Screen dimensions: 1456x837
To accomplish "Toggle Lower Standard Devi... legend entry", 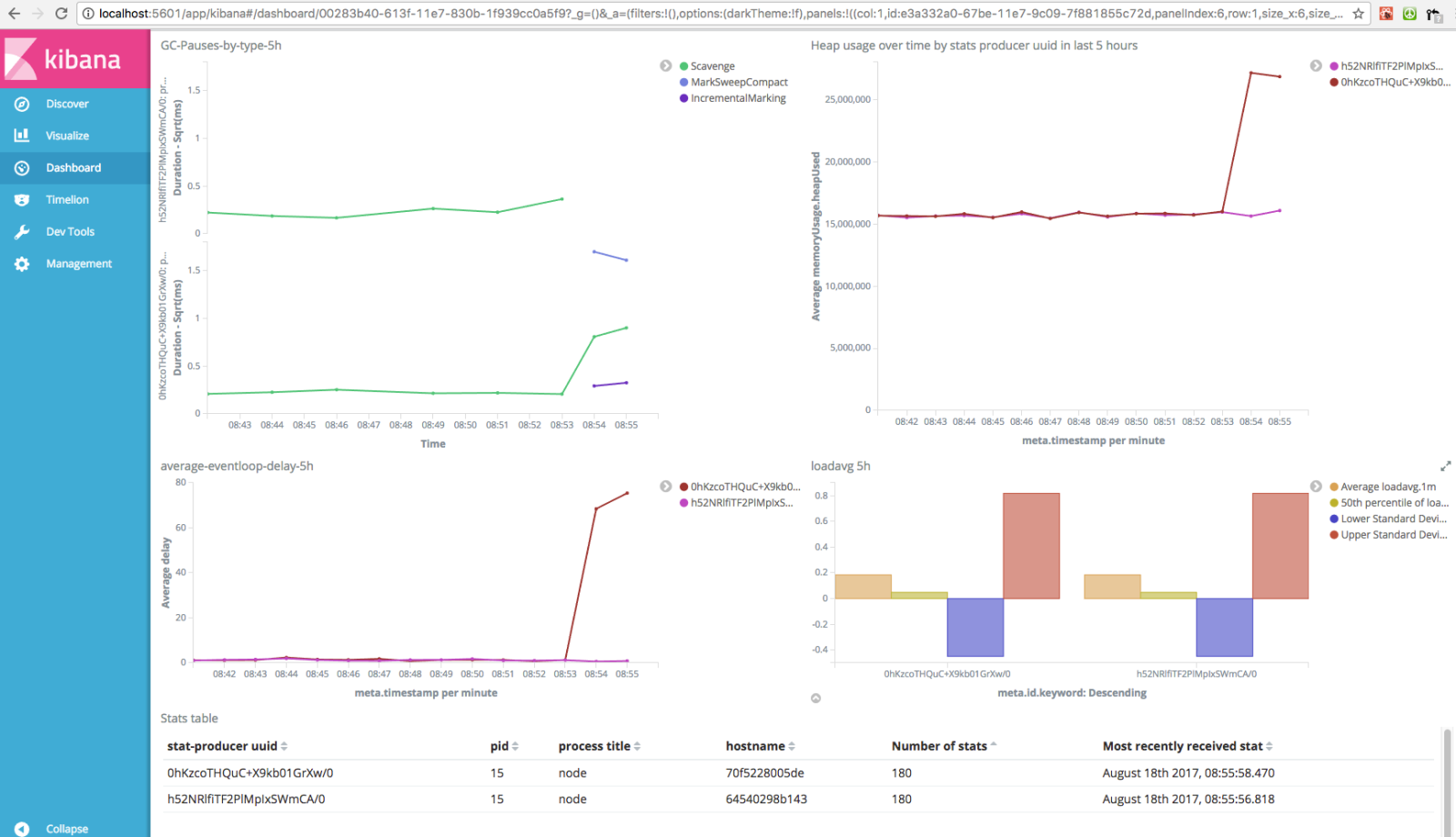I will pyautogui.click(x=1393, y=519).
